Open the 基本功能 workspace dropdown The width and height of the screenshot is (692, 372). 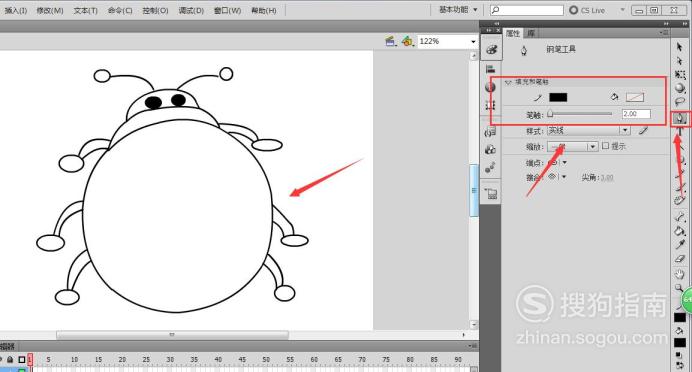458,10
